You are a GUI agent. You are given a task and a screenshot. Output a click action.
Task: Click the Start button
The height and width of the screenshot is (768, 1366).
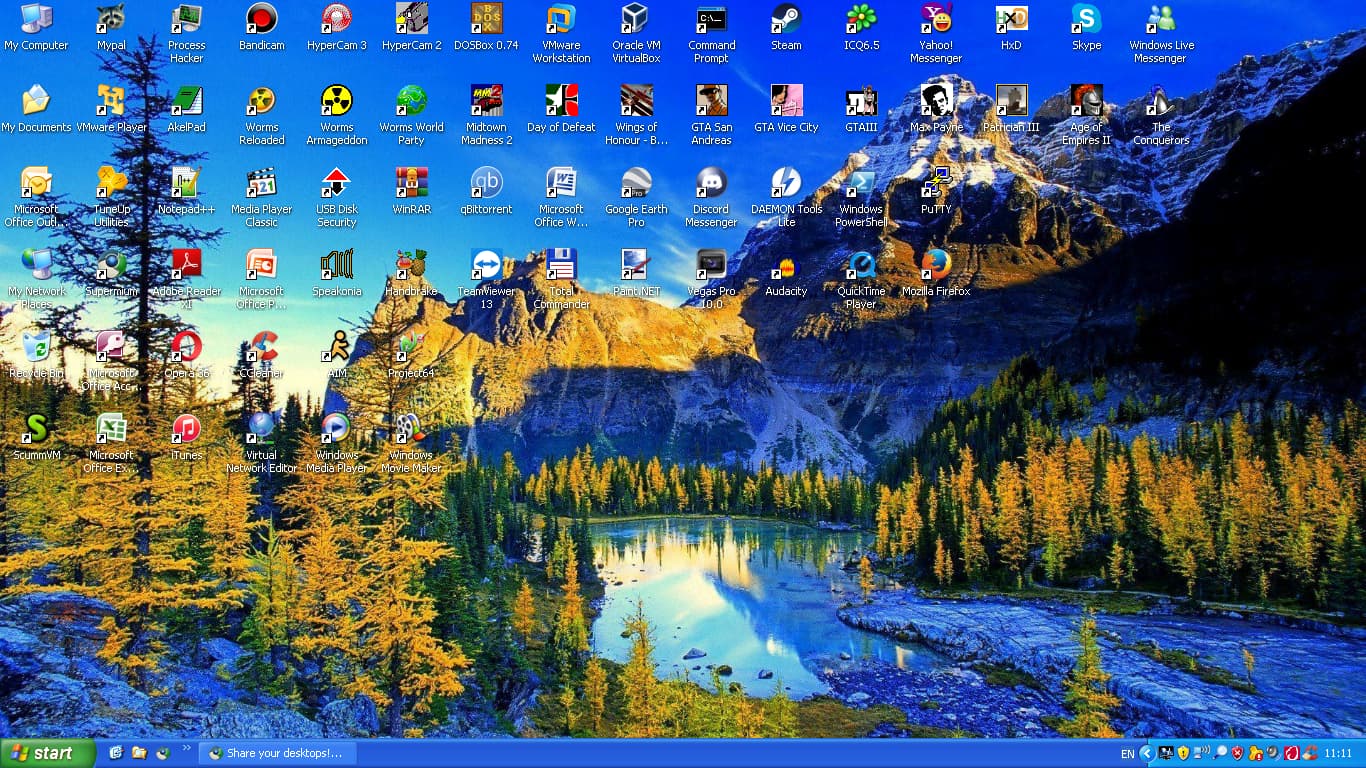[47, 753]
